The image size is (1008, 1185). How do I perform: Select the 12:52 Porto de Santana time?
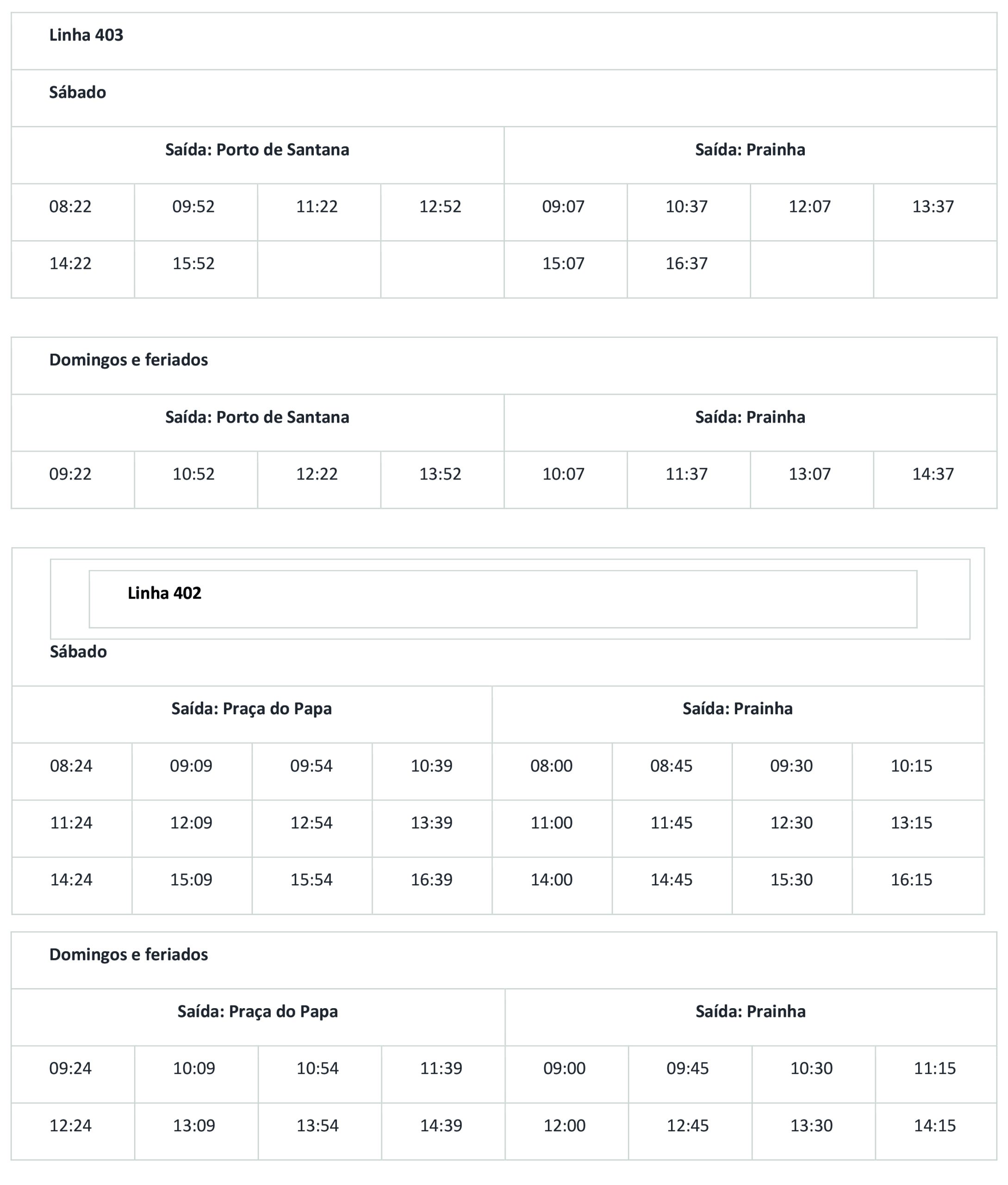[x=440, y=206]
